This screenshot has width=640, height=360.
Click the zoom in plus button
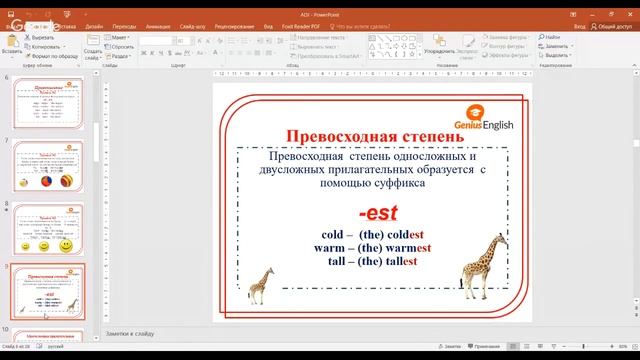point(612,347)
